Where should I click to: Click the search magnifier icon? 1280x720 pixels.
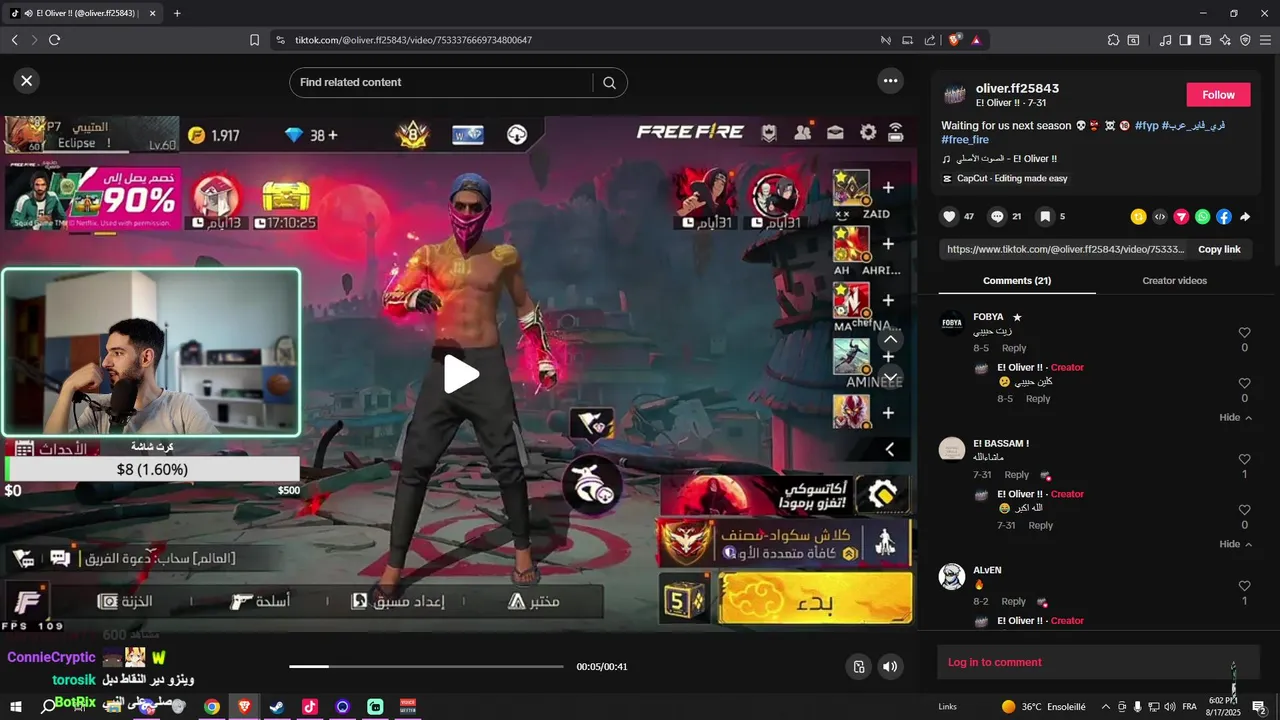pyautogui.click(x=609, y=83)
